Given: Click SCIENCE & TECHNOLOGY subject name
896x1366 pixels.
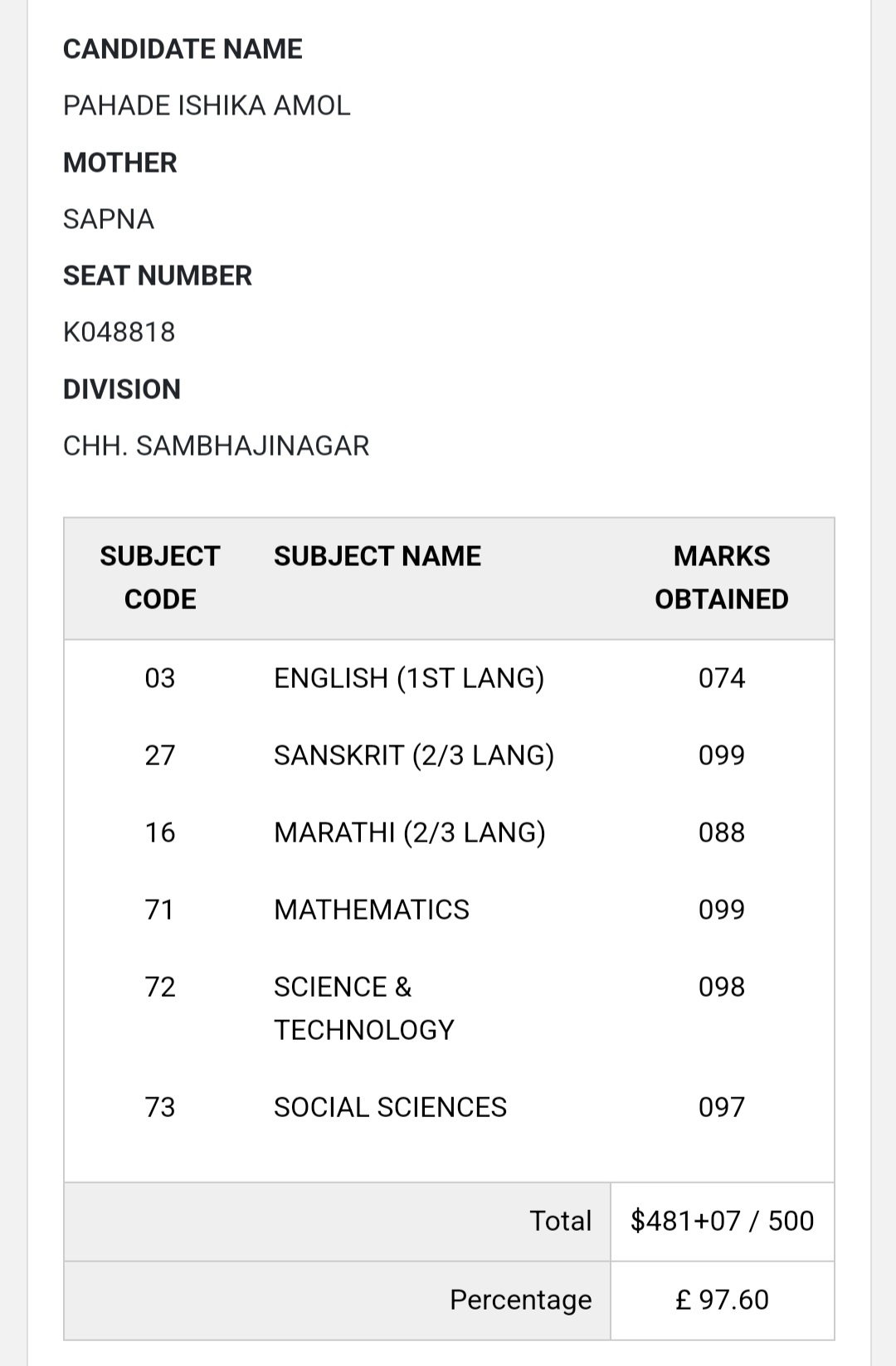Looking at the screenshot, I should point(364,1008).
